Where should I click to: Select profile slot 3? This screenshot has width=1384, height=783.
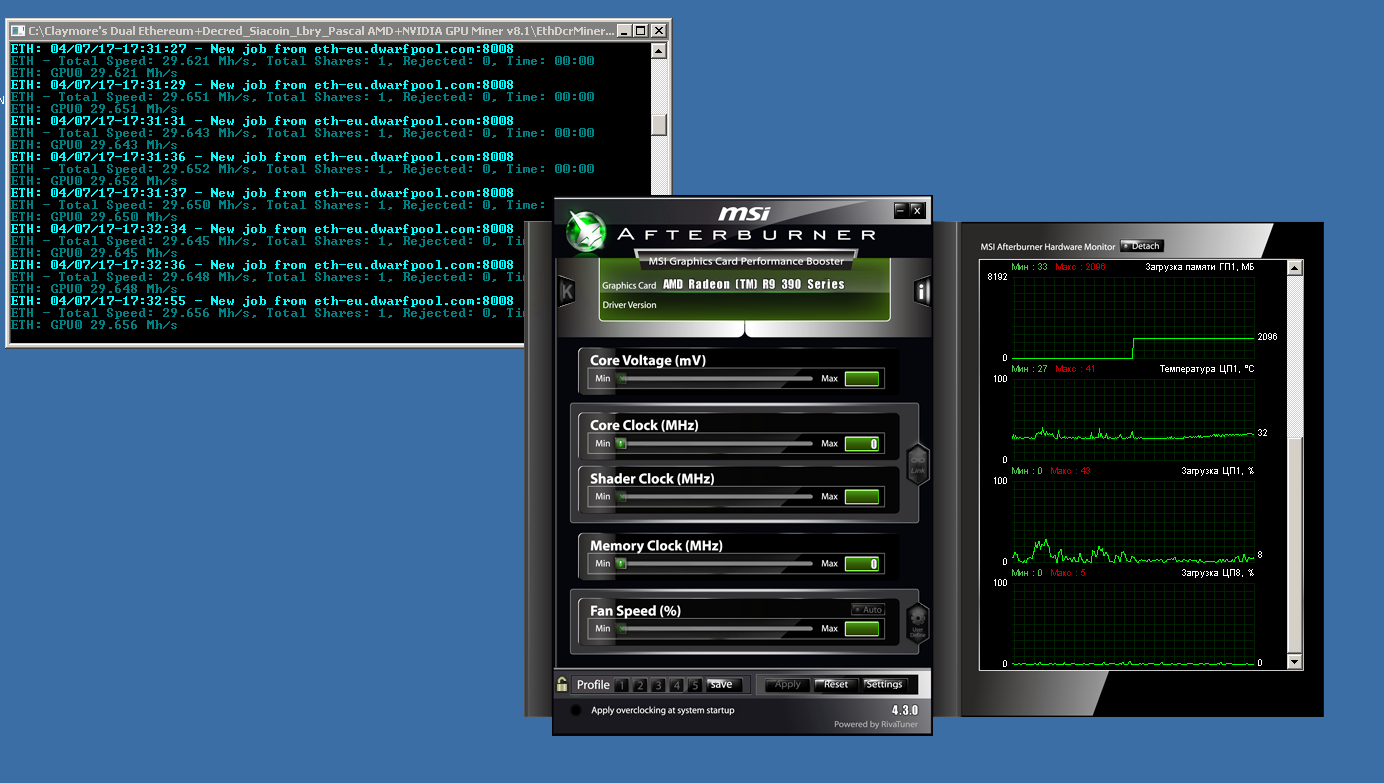click(x=658, y=685)
